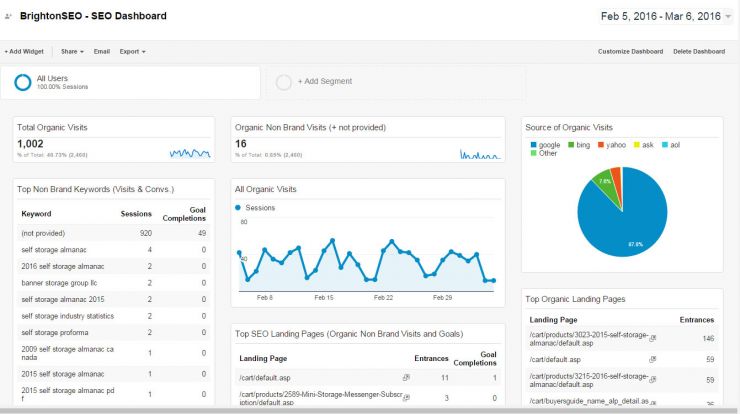Image resolution: width=740 pixels, height=414 pixels.
Task: Click Top Organic Landing Pages widget title
Action: coord(575,299)
